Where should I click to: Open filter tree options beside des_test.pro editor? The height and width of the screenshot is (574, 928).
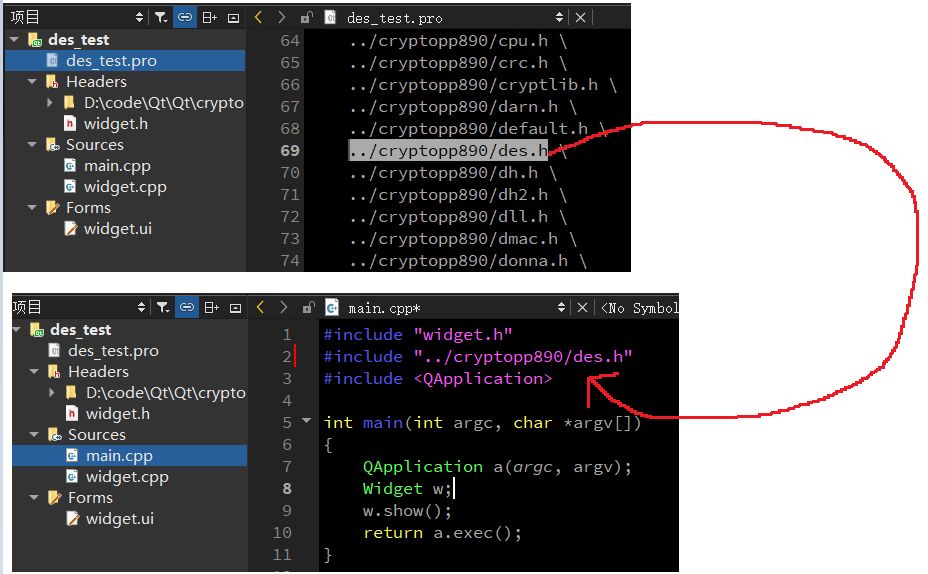pyautogui.click(x=161, y=17)
